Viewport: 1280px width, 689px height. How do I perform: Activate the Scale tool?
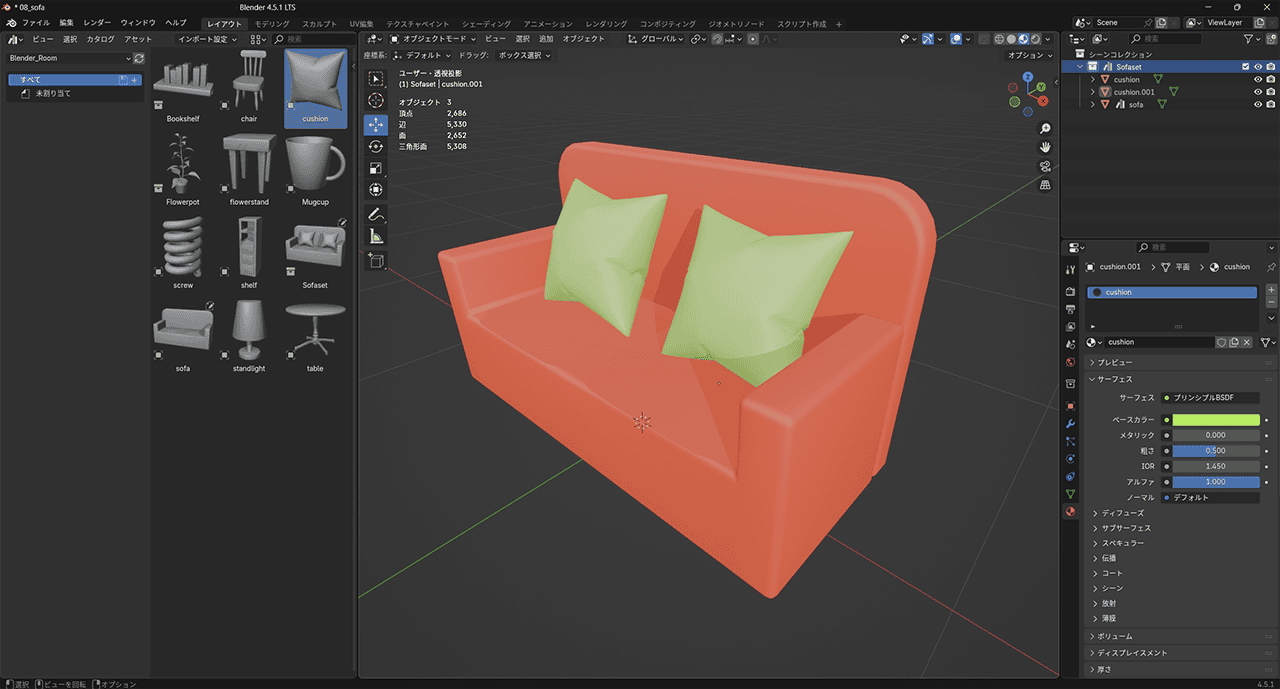tap(376, 168)
